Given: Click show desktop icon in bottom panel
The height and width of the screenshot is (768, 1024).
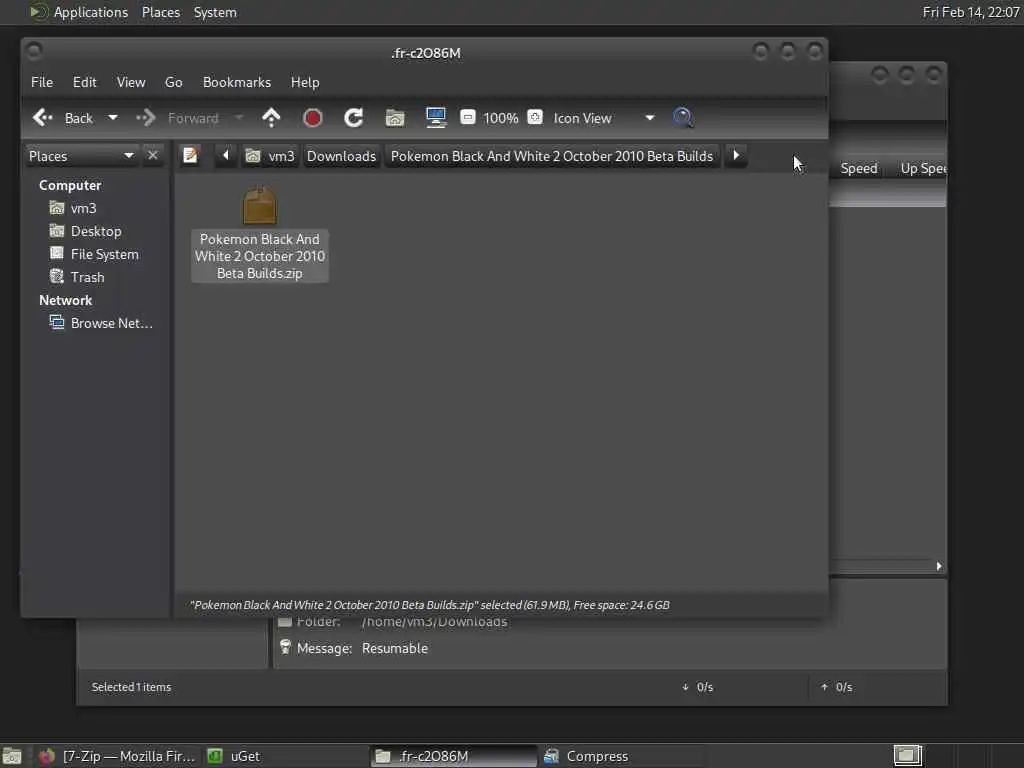Looking at the screenshot, I should click(x=12, y=756).
